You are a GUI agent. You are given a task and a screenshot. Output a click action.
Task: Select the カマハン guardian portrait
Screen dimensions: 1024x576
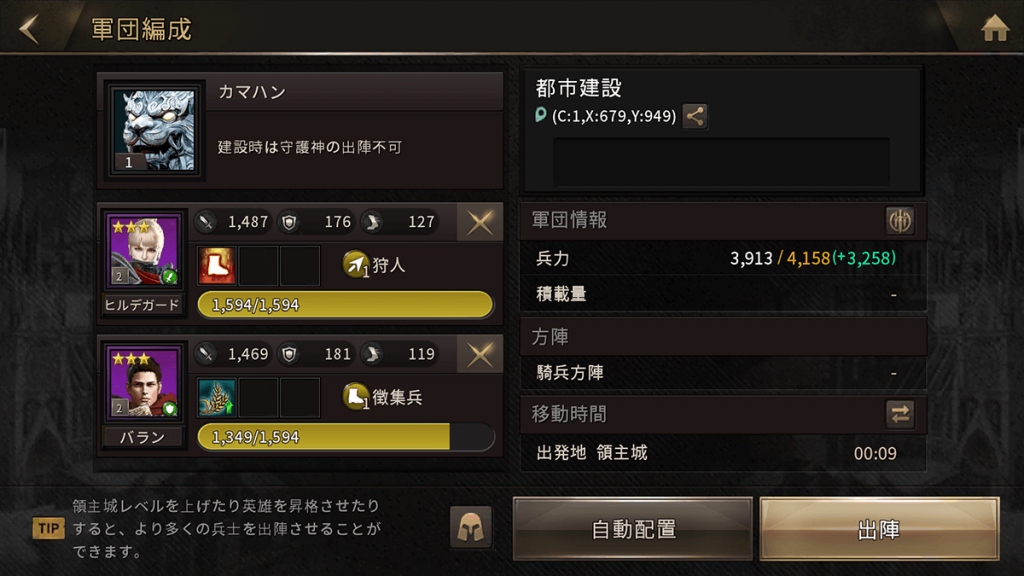(154, 131)
